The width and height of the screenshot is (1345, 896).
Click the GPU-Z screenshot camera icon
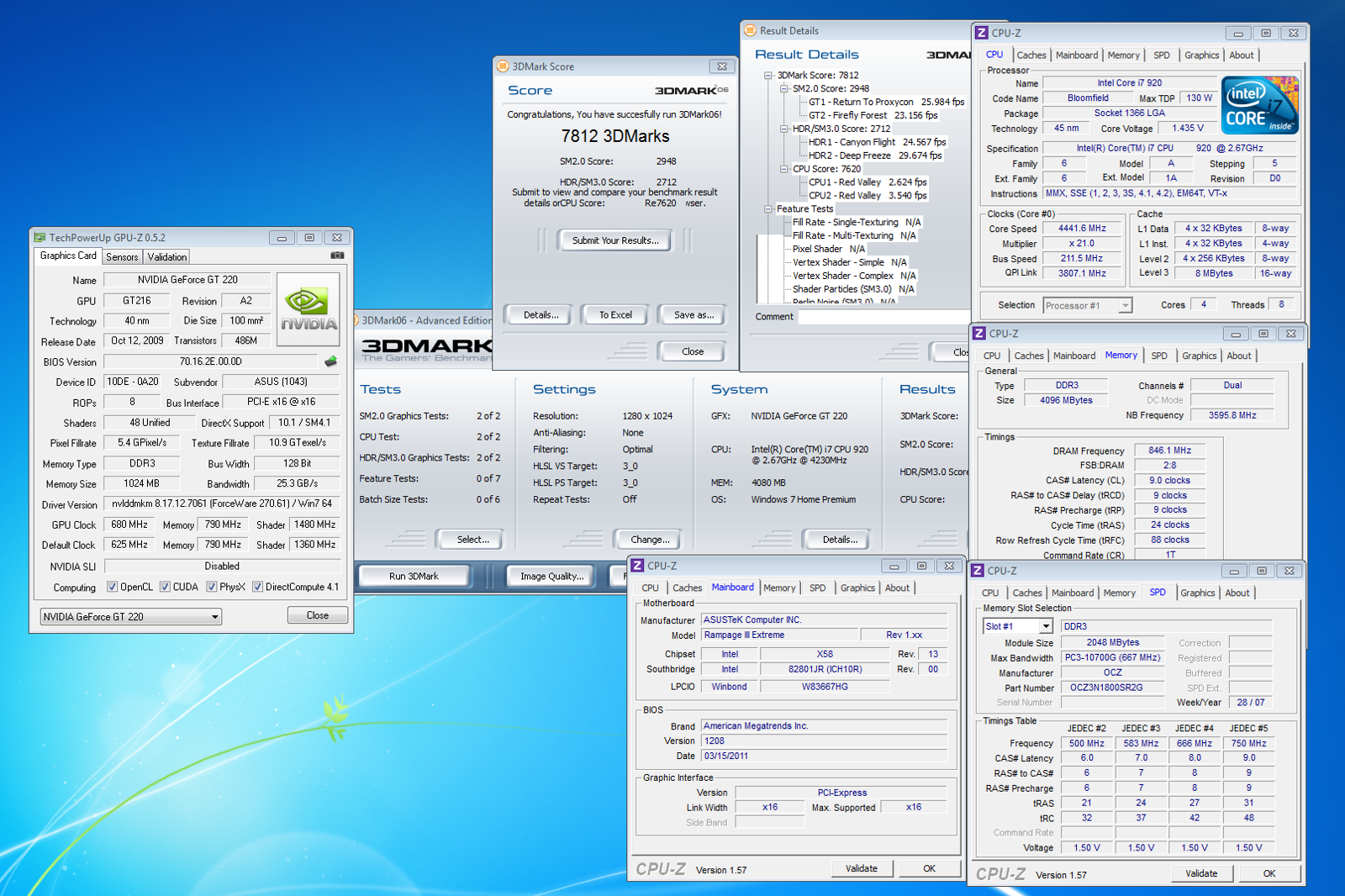pos(337,256)
